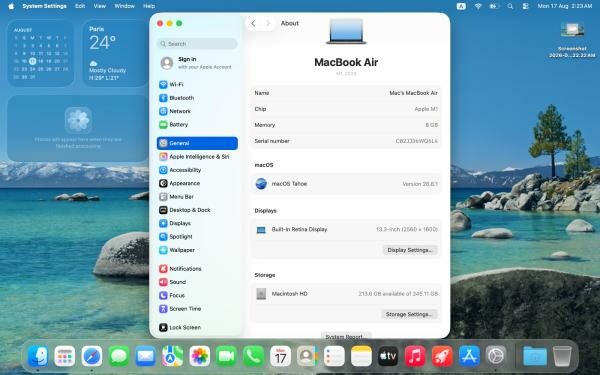Open Spotlight settings in the sidebar
This screenshot has width=600, height=375.
coord(197,237)
